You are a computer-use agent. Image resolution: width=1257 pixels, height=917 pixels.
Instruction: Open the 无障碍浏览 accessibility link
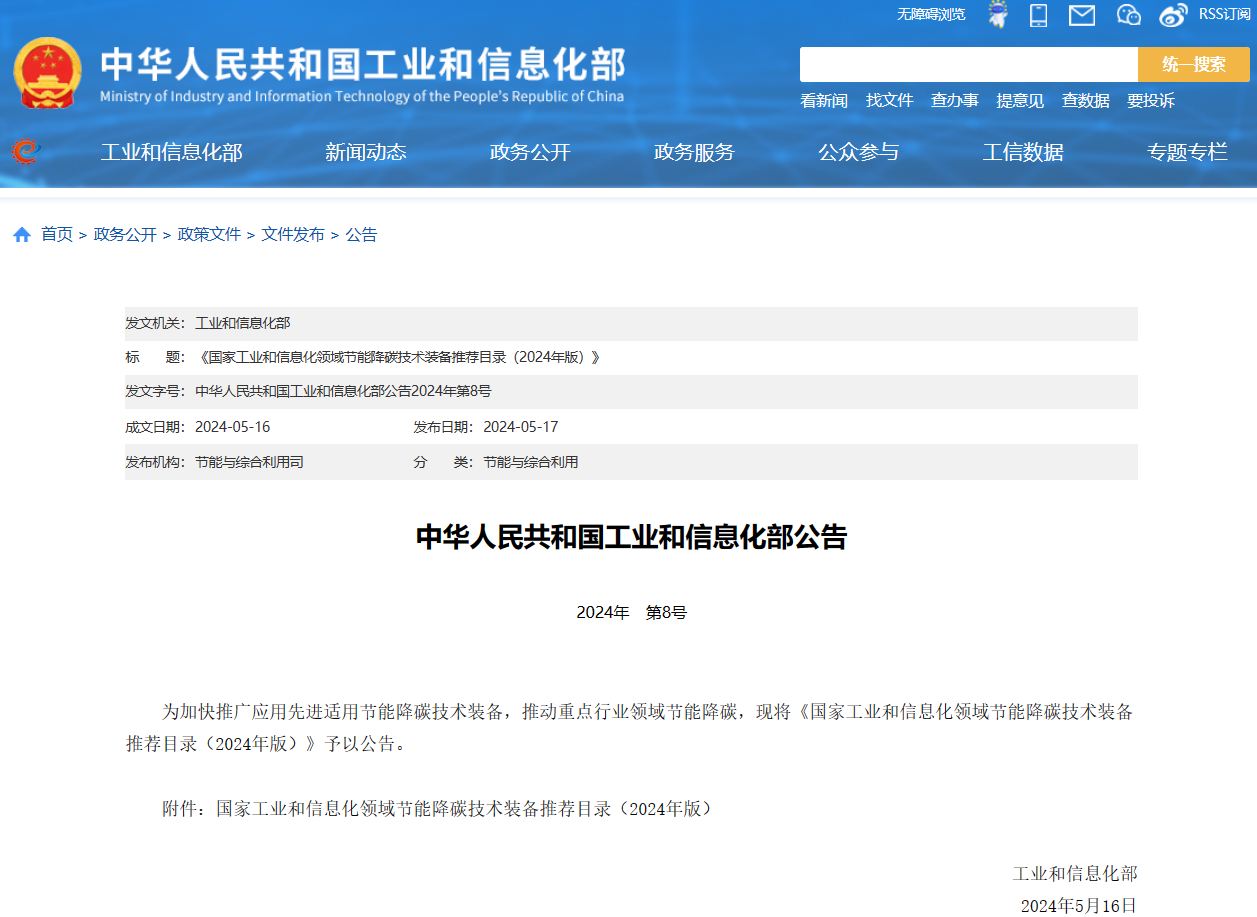[930, 15]
